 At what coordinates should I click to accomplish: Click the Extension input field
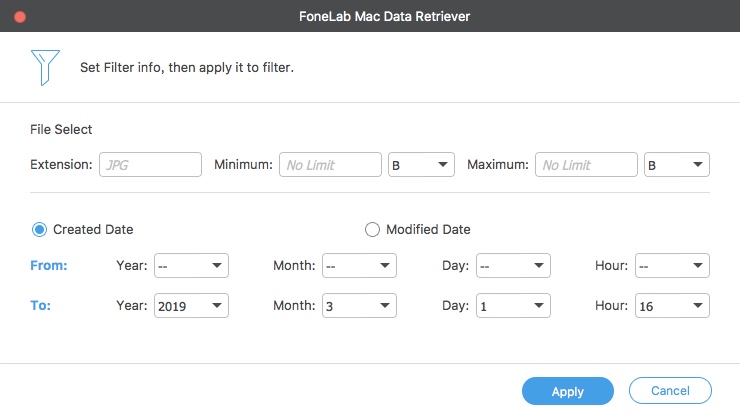150,165
